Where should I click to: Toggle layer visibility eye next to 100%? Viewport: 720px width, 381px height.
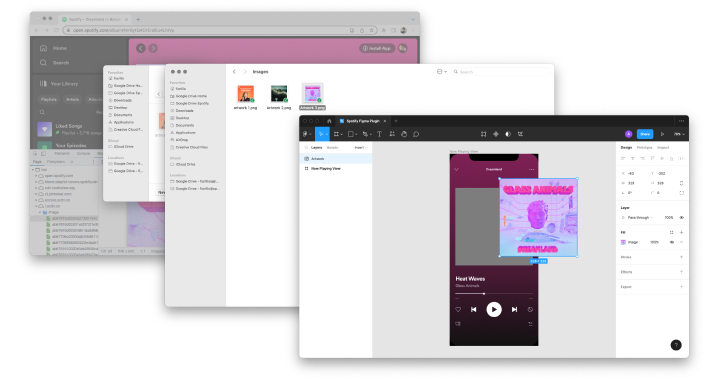coord(681,218)
